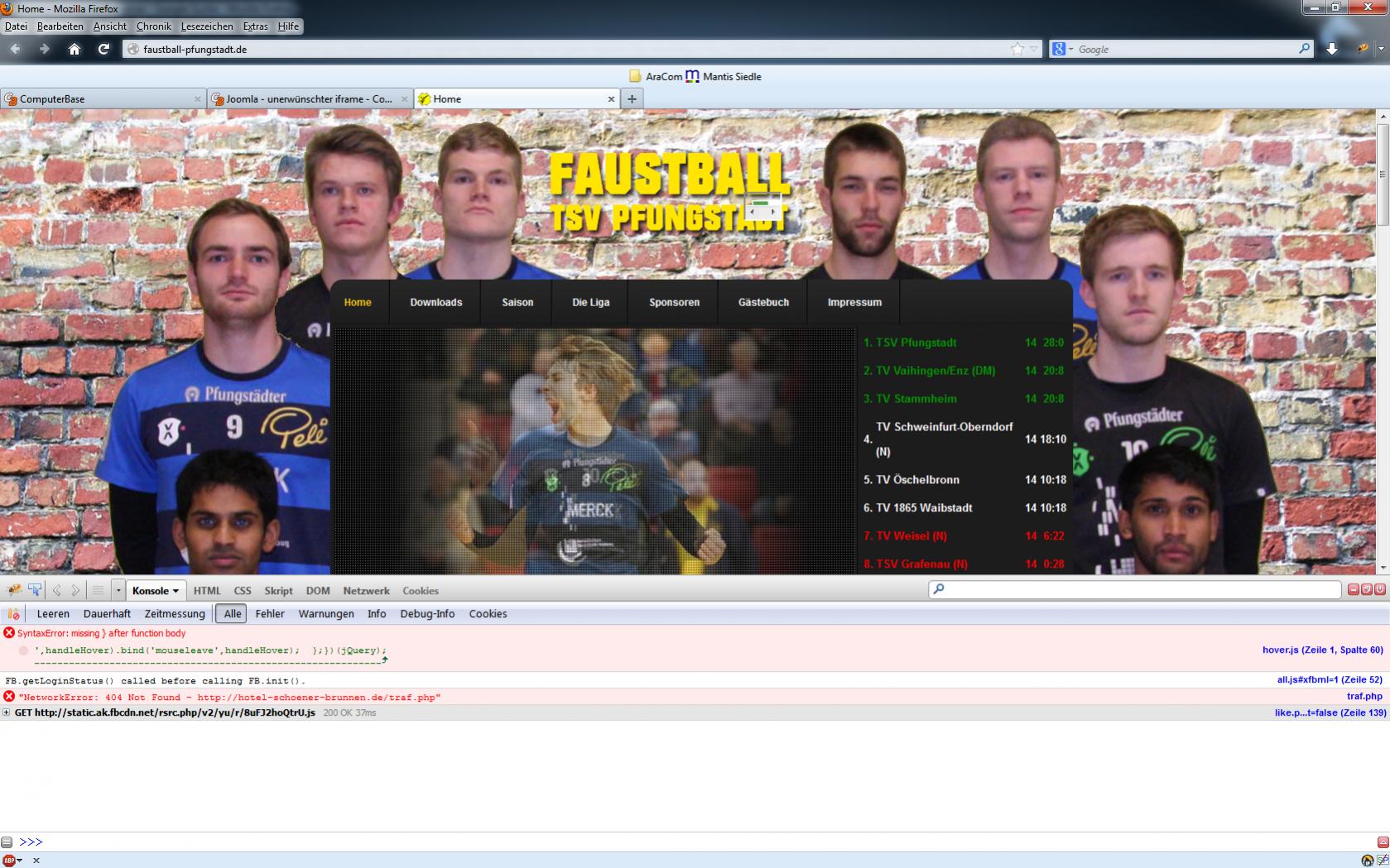
Task: Enable the Warnungen console filter
Action: (x=326, y=614)
